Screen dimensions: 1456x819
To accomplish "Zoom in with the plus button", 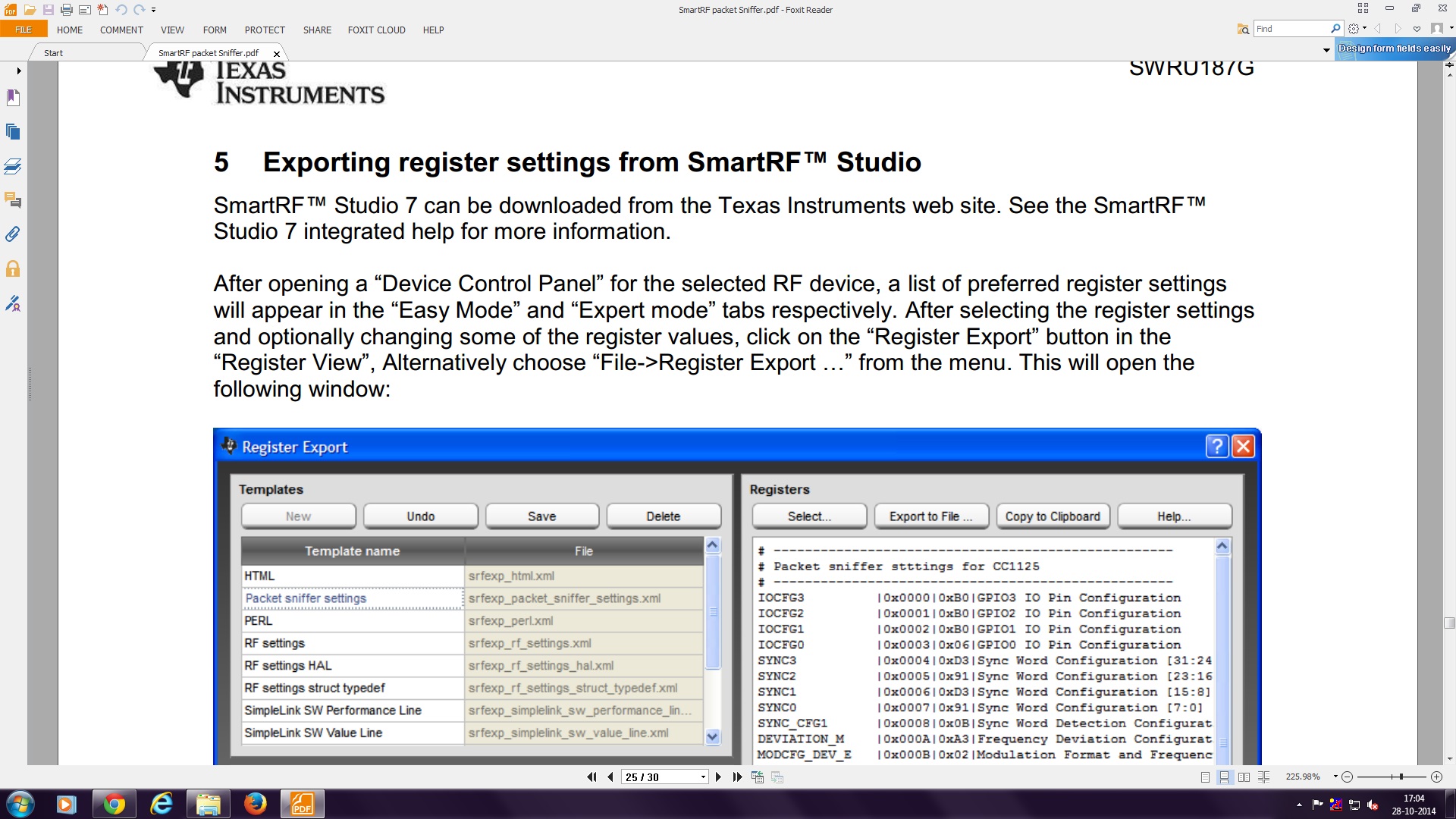I will pos(1436,777).
